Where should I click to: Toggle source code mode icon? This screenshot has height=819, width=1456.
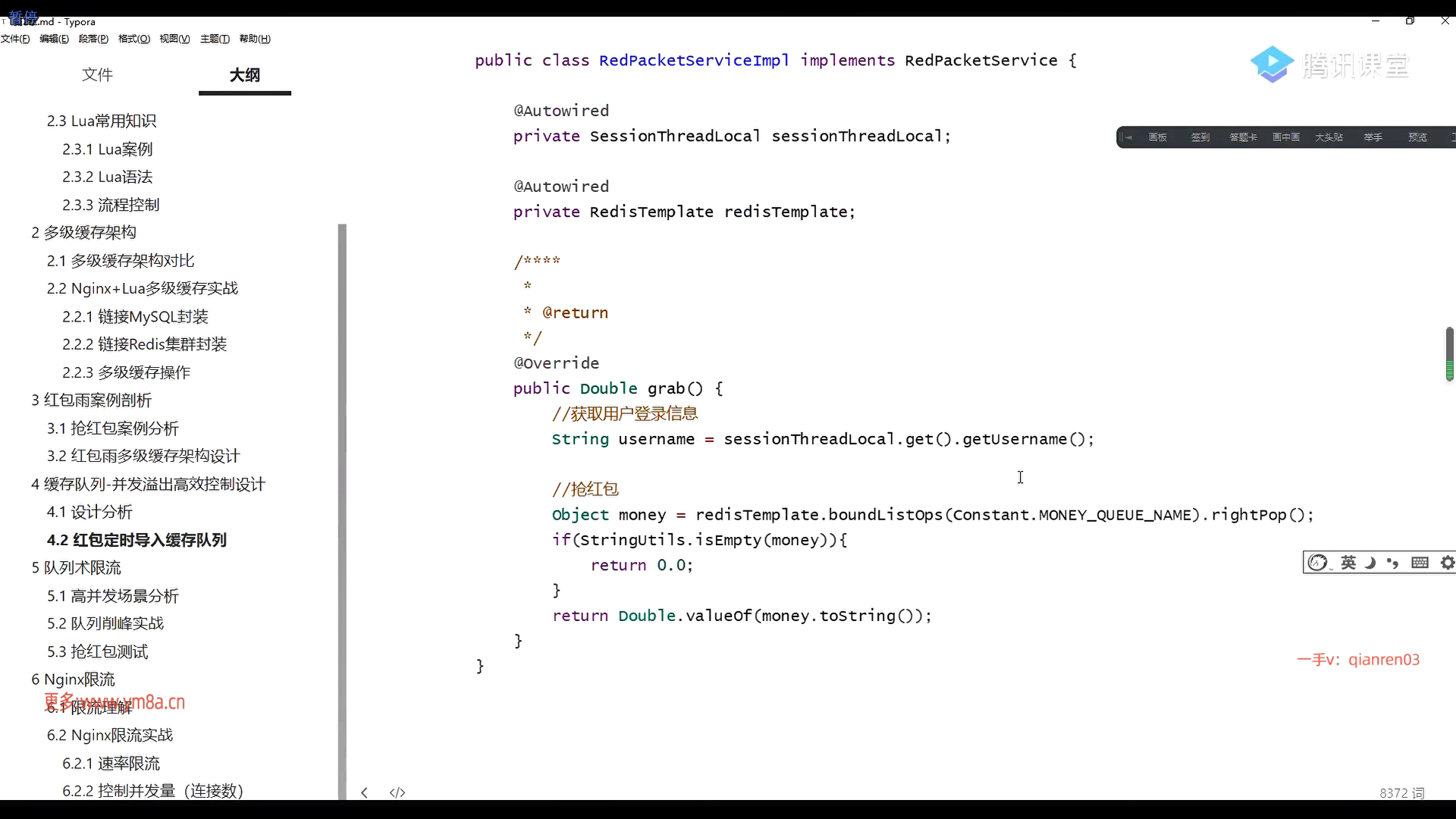coord(397,792)
